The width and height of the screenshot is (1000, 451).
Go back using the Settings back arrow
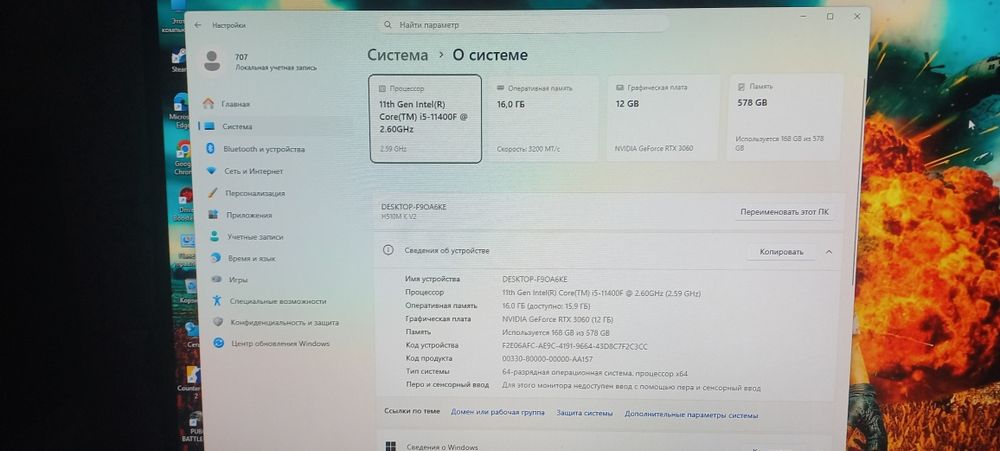(x=198, y=25)
